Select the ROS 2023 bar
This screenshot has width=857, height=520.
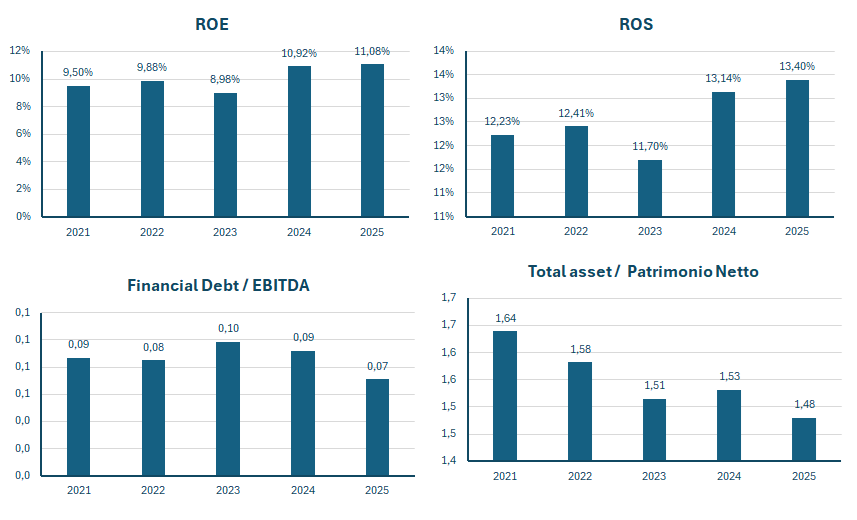650,189
